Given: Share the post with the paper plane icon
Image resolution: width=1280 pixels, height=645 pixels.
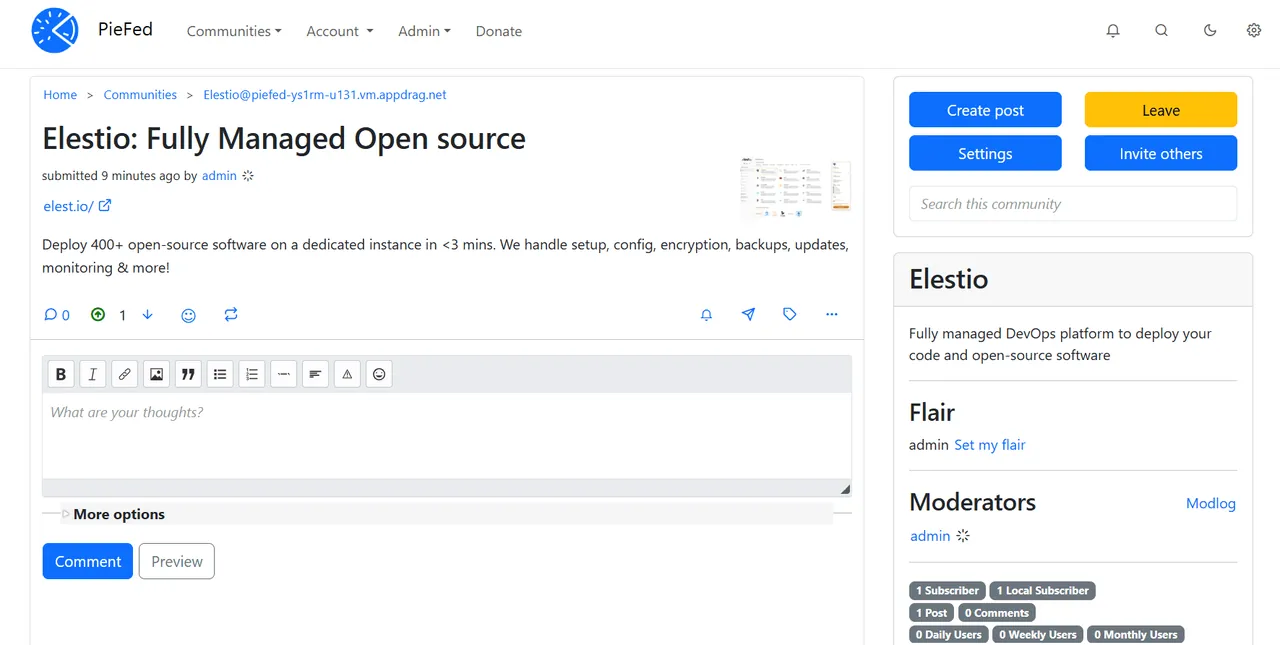Looking at the screenshot, I should click(x=748, y=315).
